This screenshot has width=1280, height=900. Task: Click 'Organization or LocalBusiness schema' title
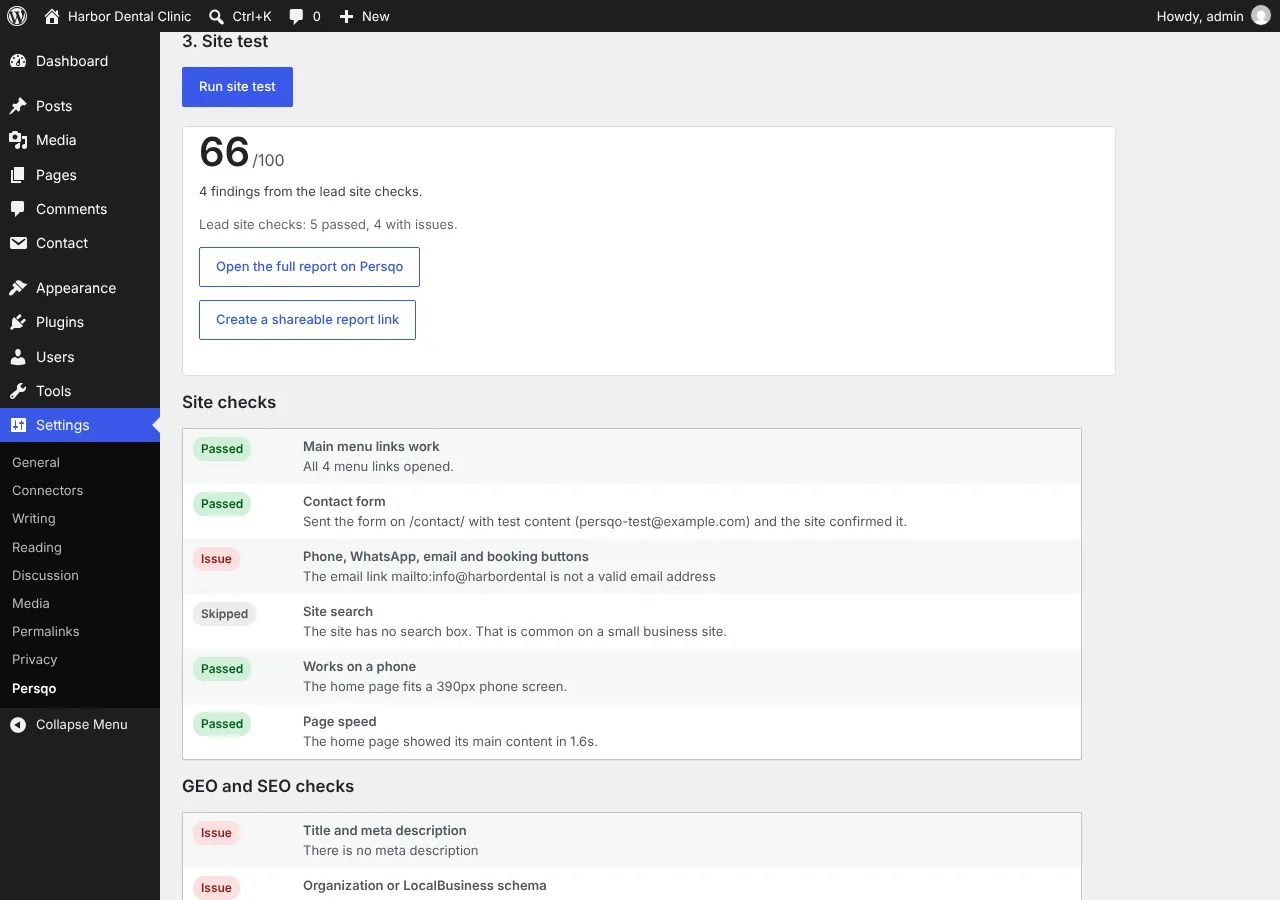425,885
